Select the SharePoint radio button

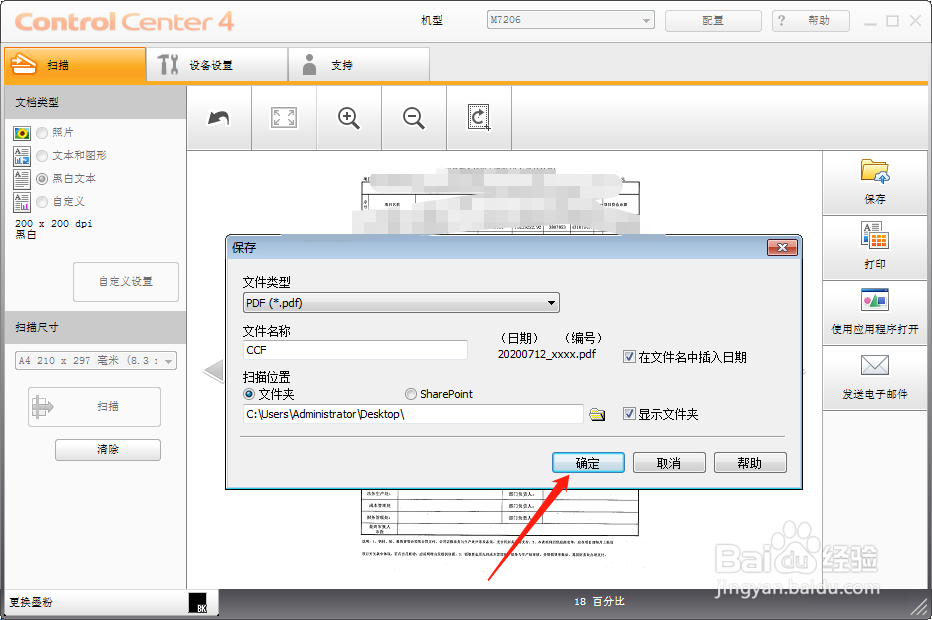pyautogui.click(x=410, y=393)
